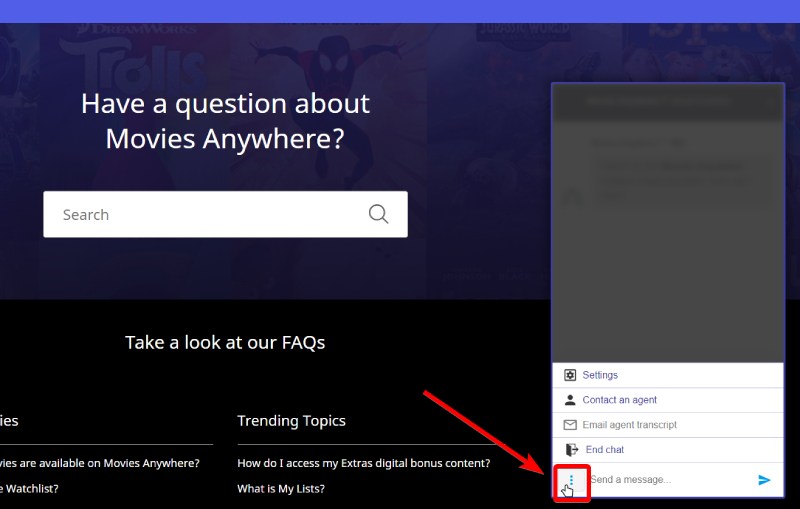Open the Watchlist FAQ link
Viewport: 800px width, 509px height.
[29, 489]
